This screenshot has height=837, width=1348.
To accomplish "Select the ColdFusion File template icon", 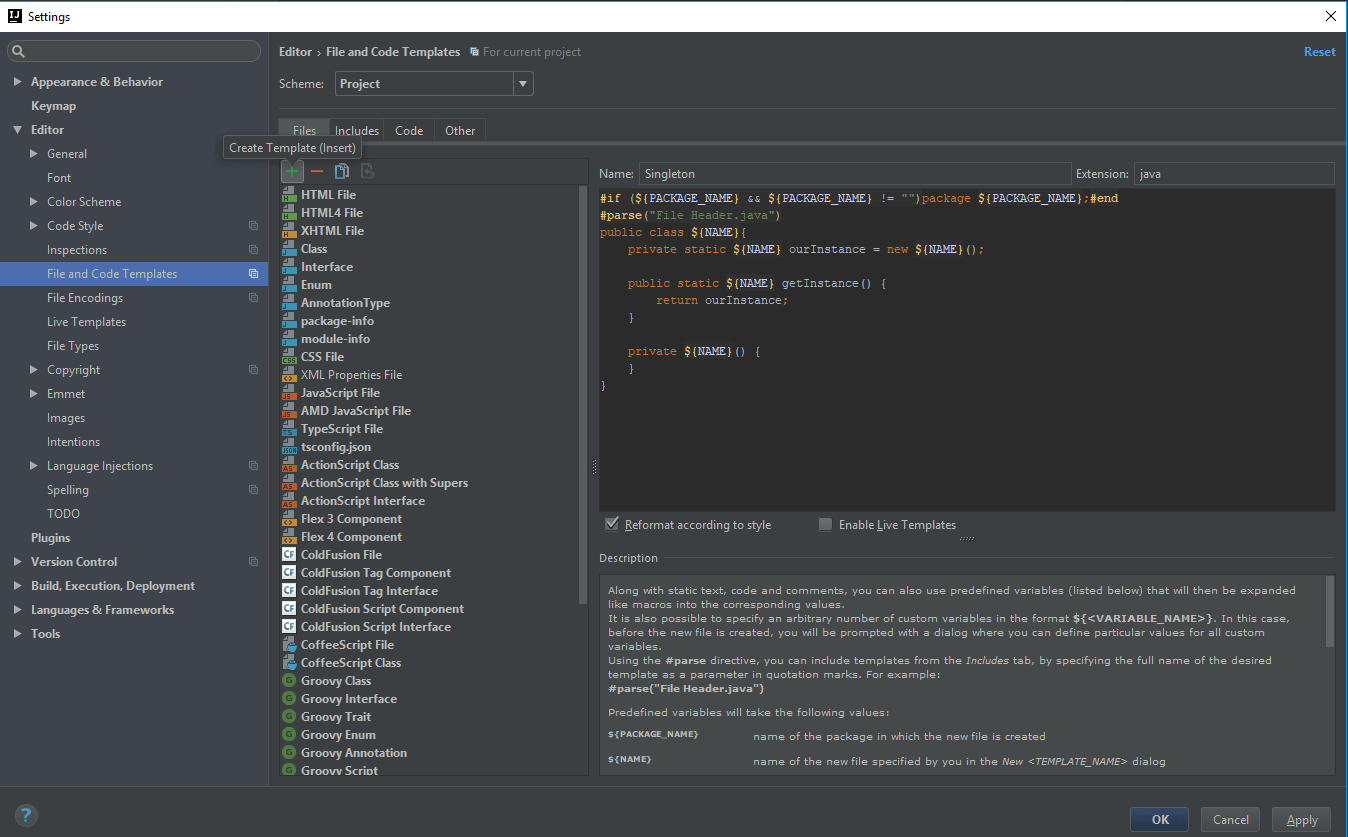I will pos(289,555).
